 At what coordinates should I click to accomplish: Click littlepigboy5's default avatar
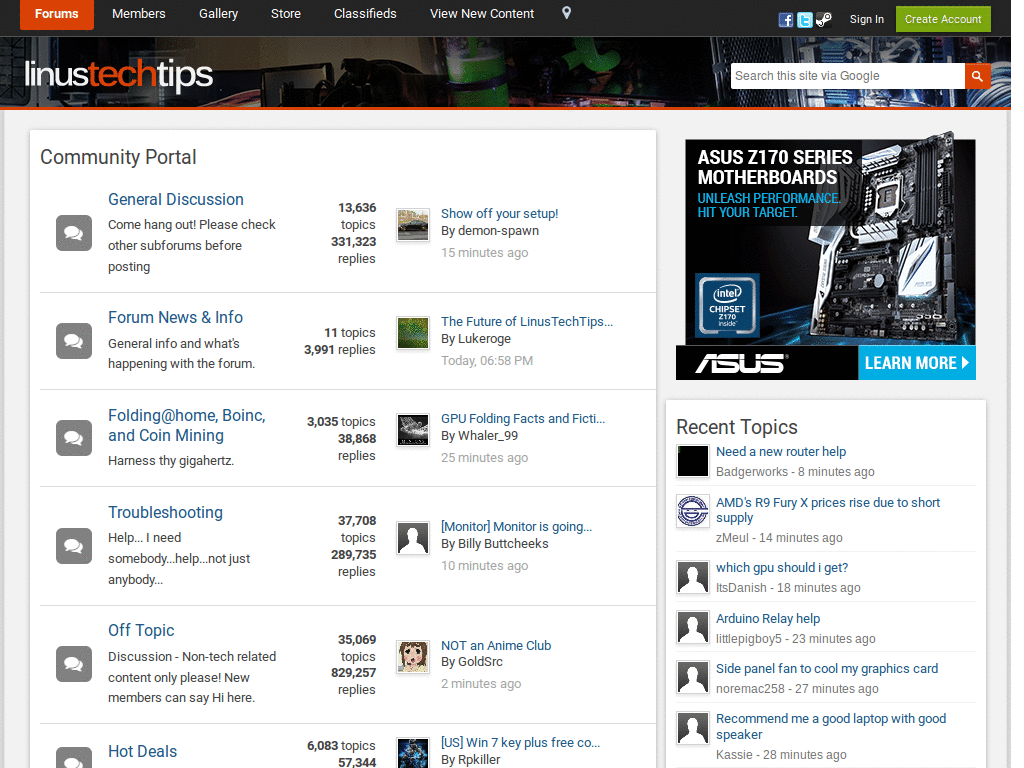click(x=692, y=628)
